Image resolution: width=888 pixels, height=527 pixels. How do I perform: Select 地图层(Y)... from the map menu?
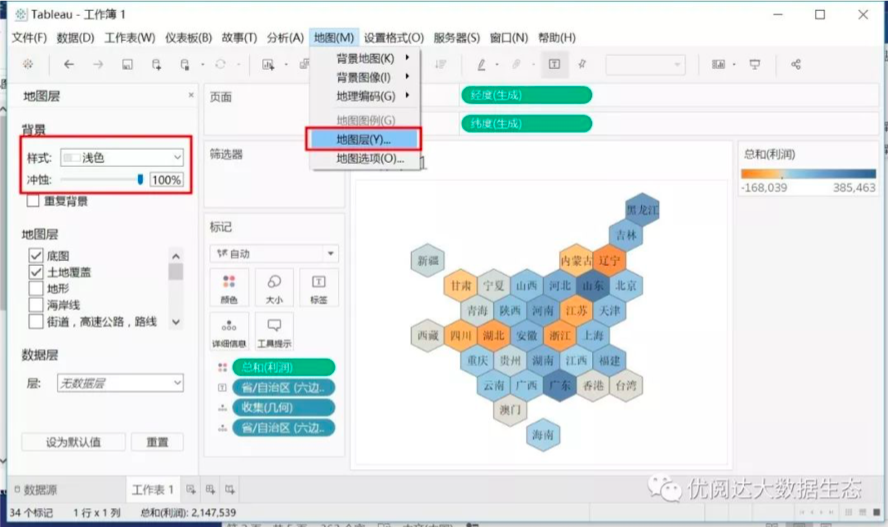pos(364,139)
